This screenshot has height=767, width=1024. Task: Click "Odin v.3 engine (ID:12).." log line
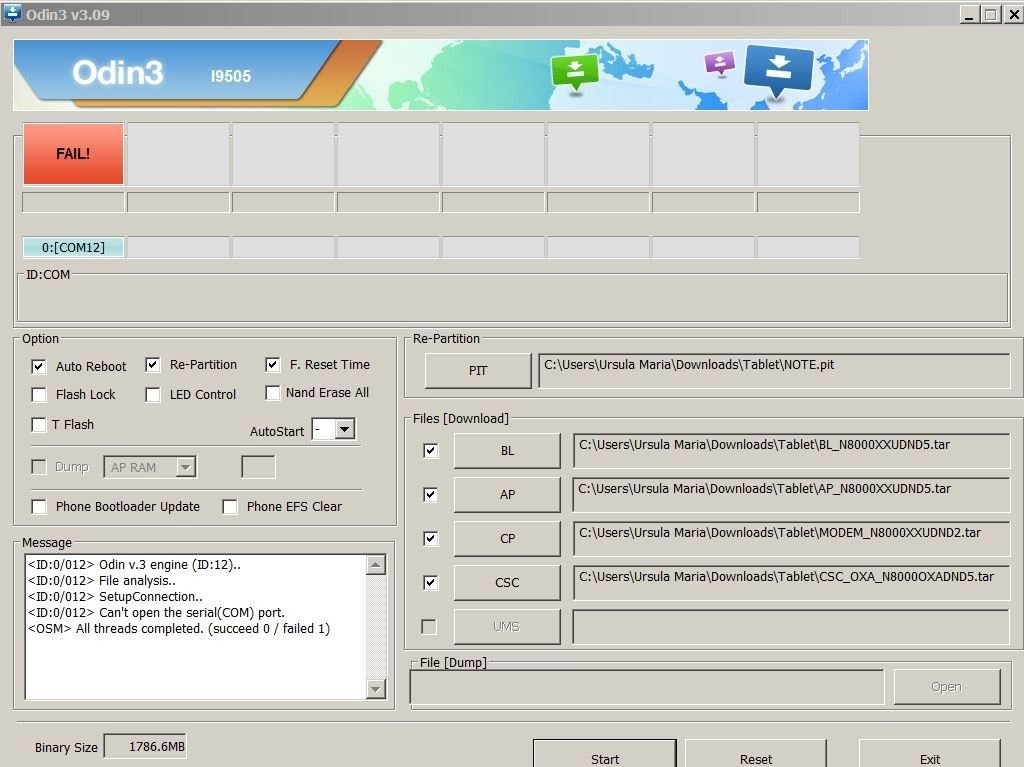point(134,564)
